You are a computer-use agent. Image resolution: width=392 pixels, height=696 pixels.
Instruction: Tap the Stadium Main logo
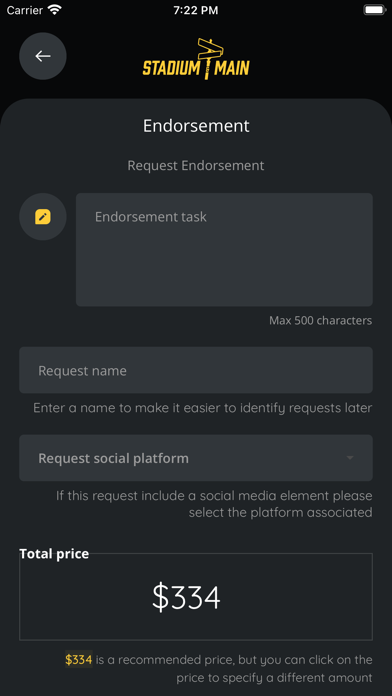click(196, 59)
